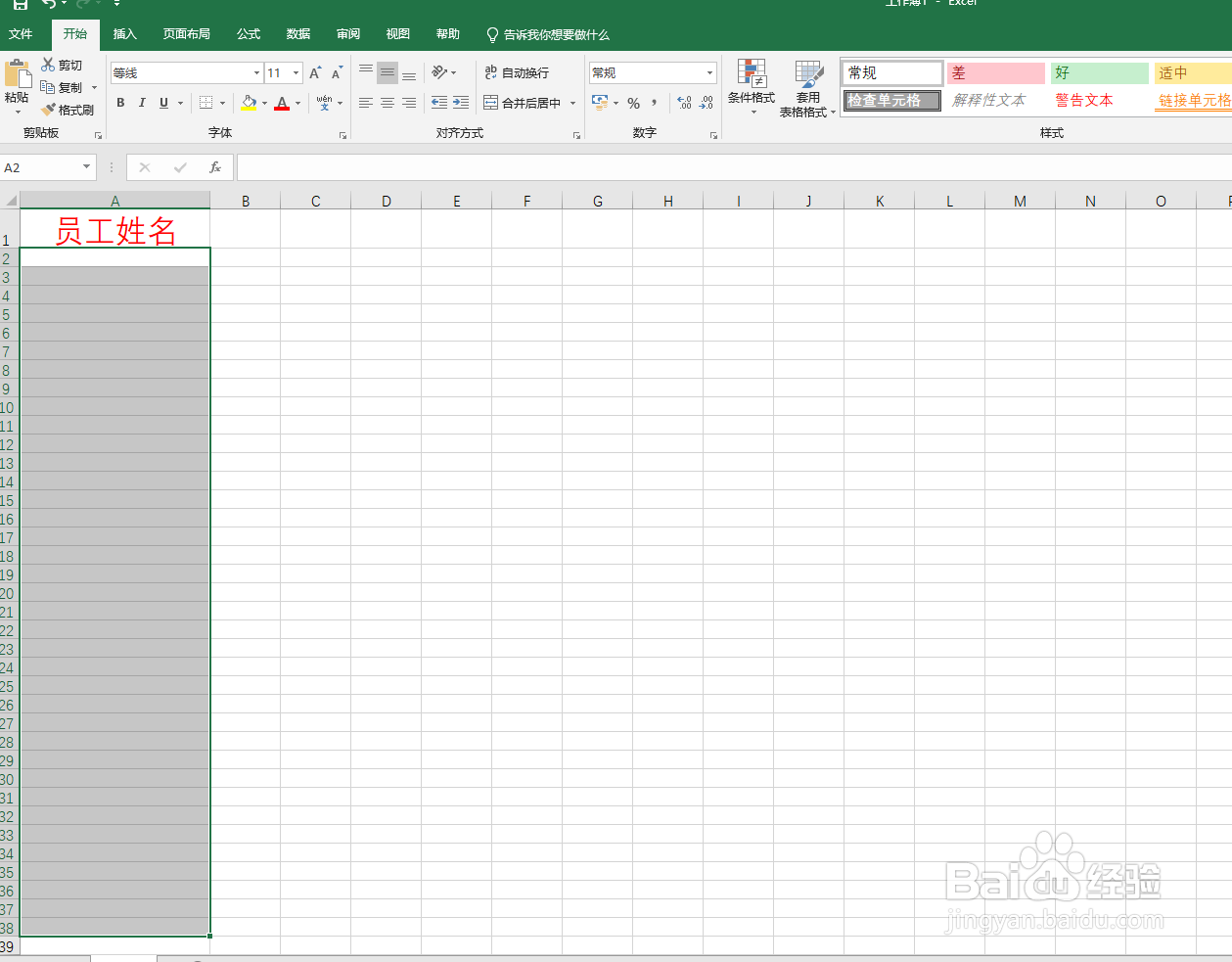
Task: Decrease decimal places
Action: [707, 103]
